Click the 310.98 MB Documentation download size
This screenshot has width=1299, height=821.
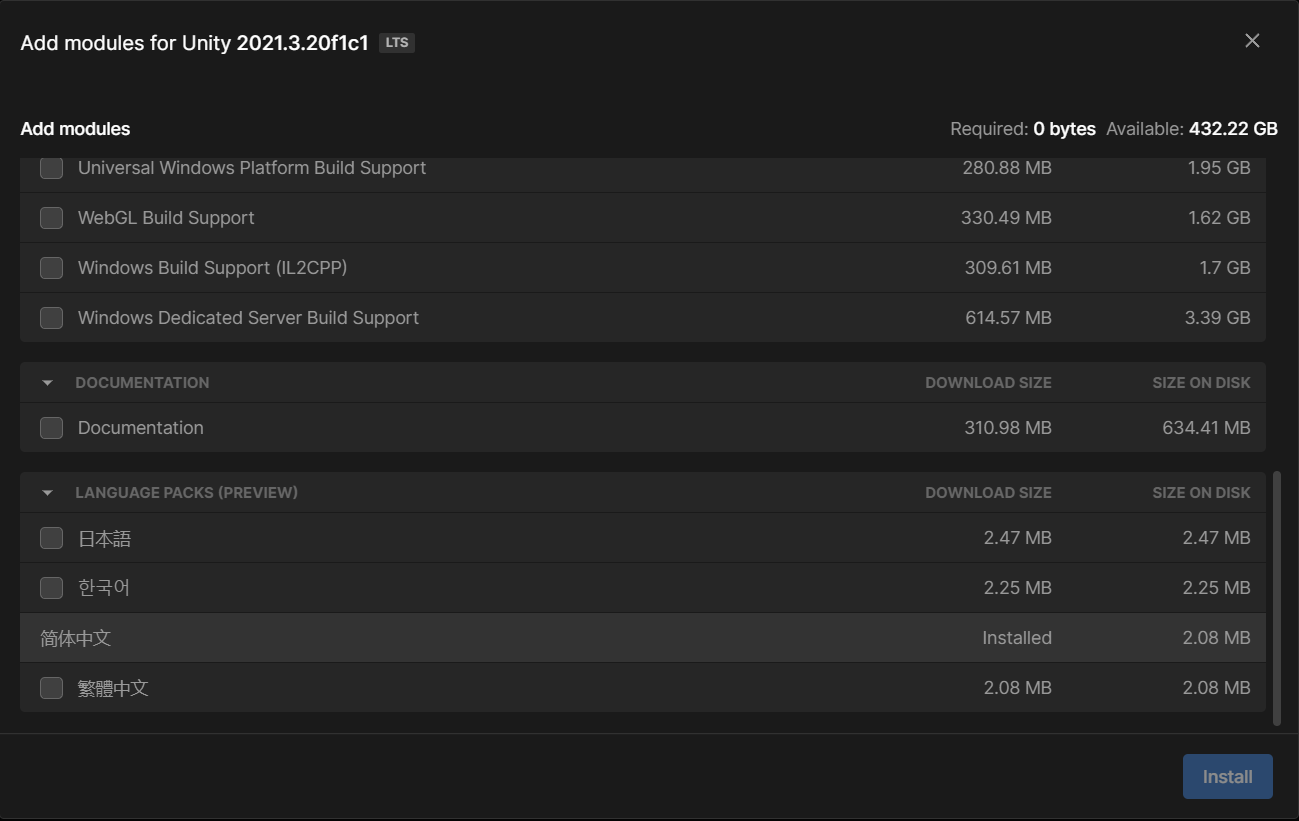pos(1008,428)
